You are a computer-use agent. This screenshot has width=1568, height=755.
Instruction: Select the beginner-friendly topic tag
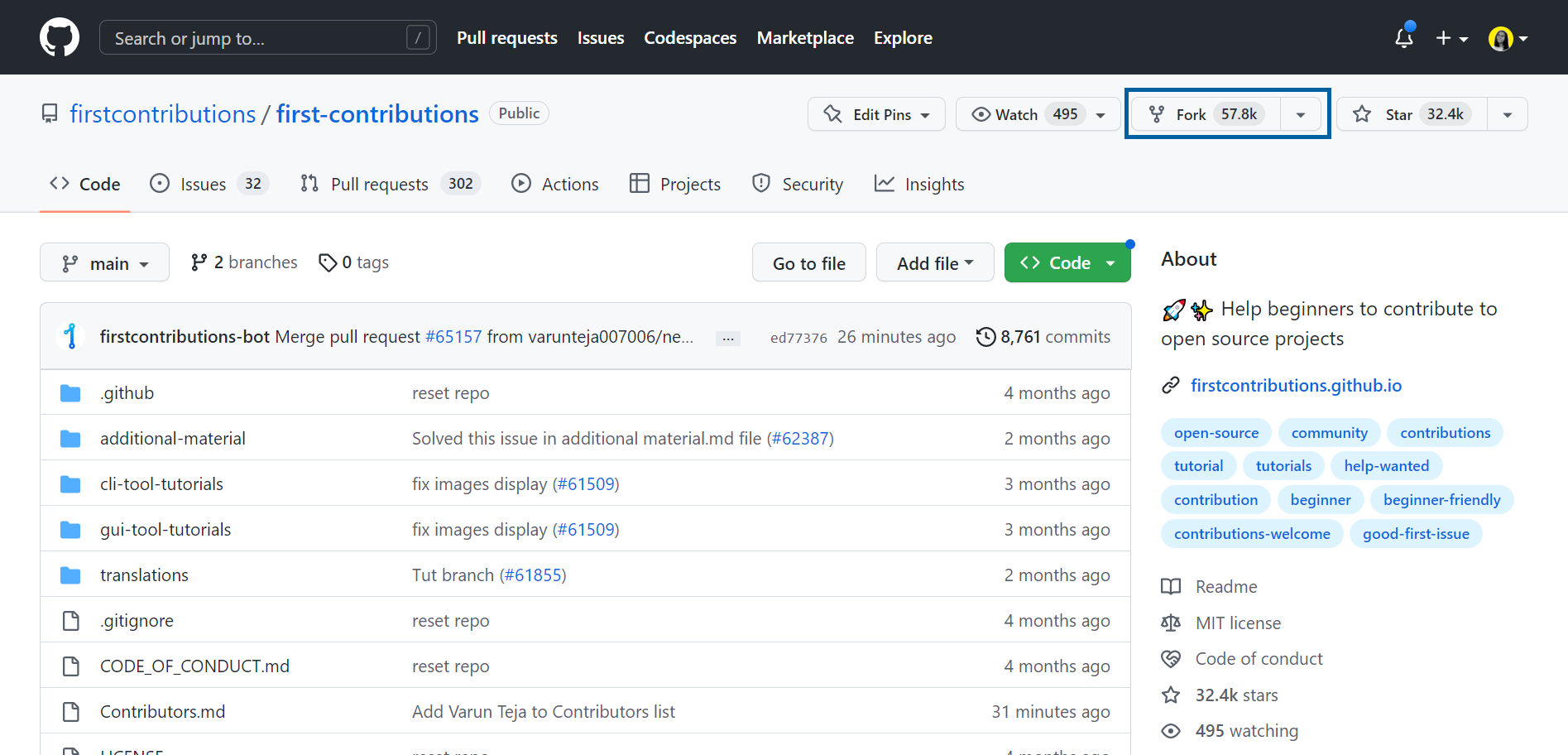1442,500
